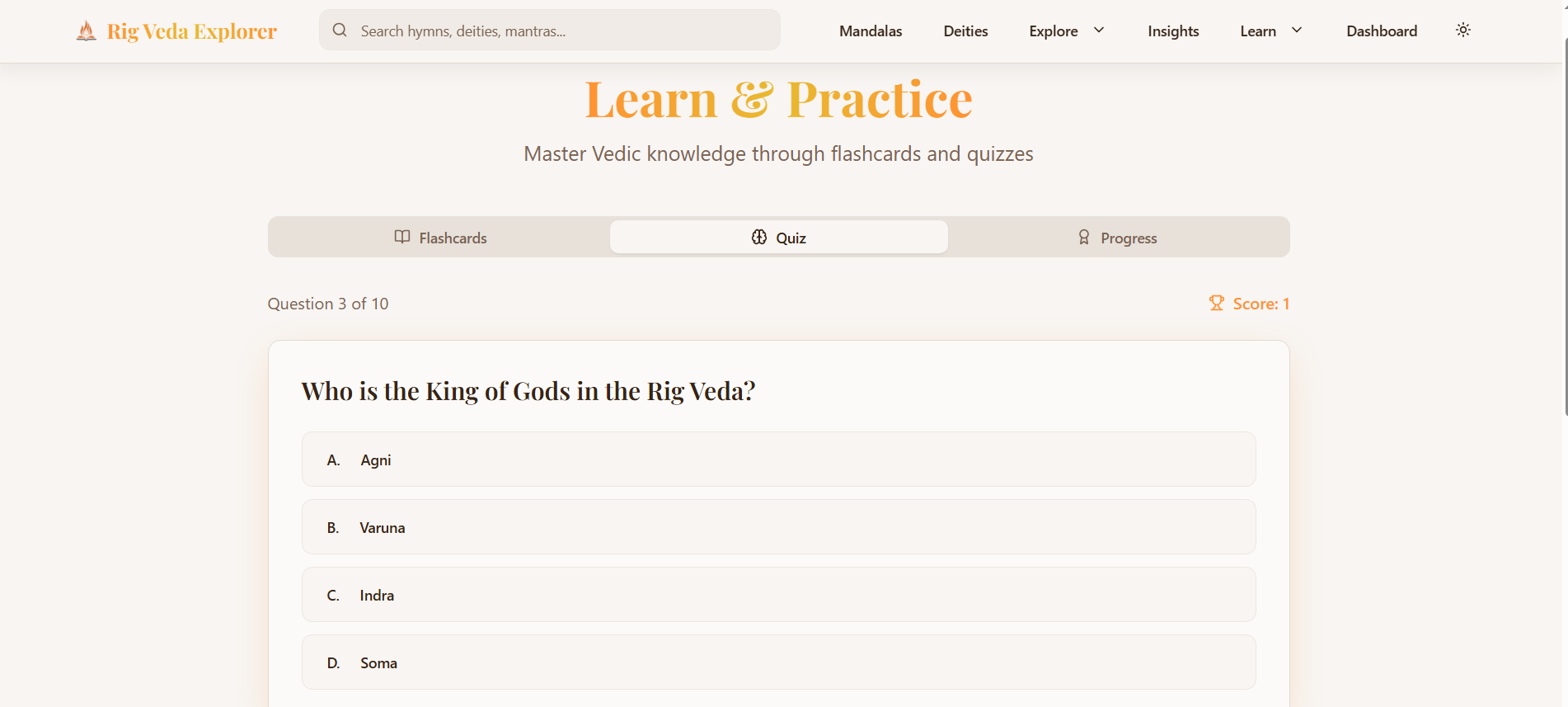
Task: Select answer A. Agni
Action: coord(778,460)
